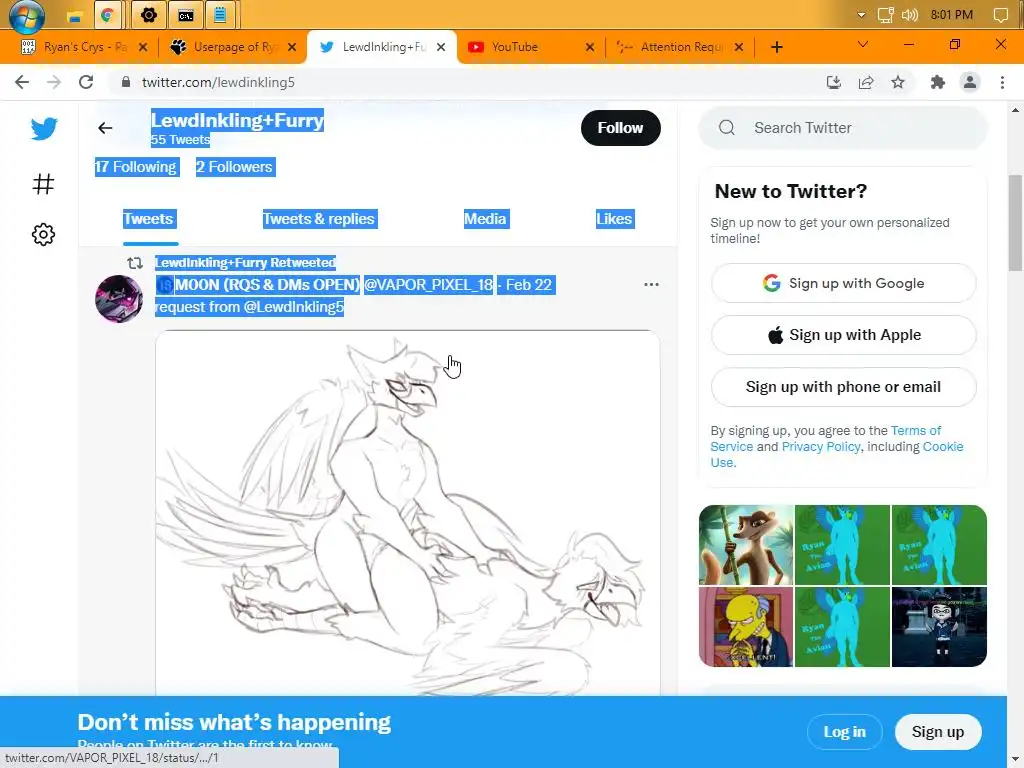
Task: Open the tab search dropdown chevron
Action: pos(863,44)
